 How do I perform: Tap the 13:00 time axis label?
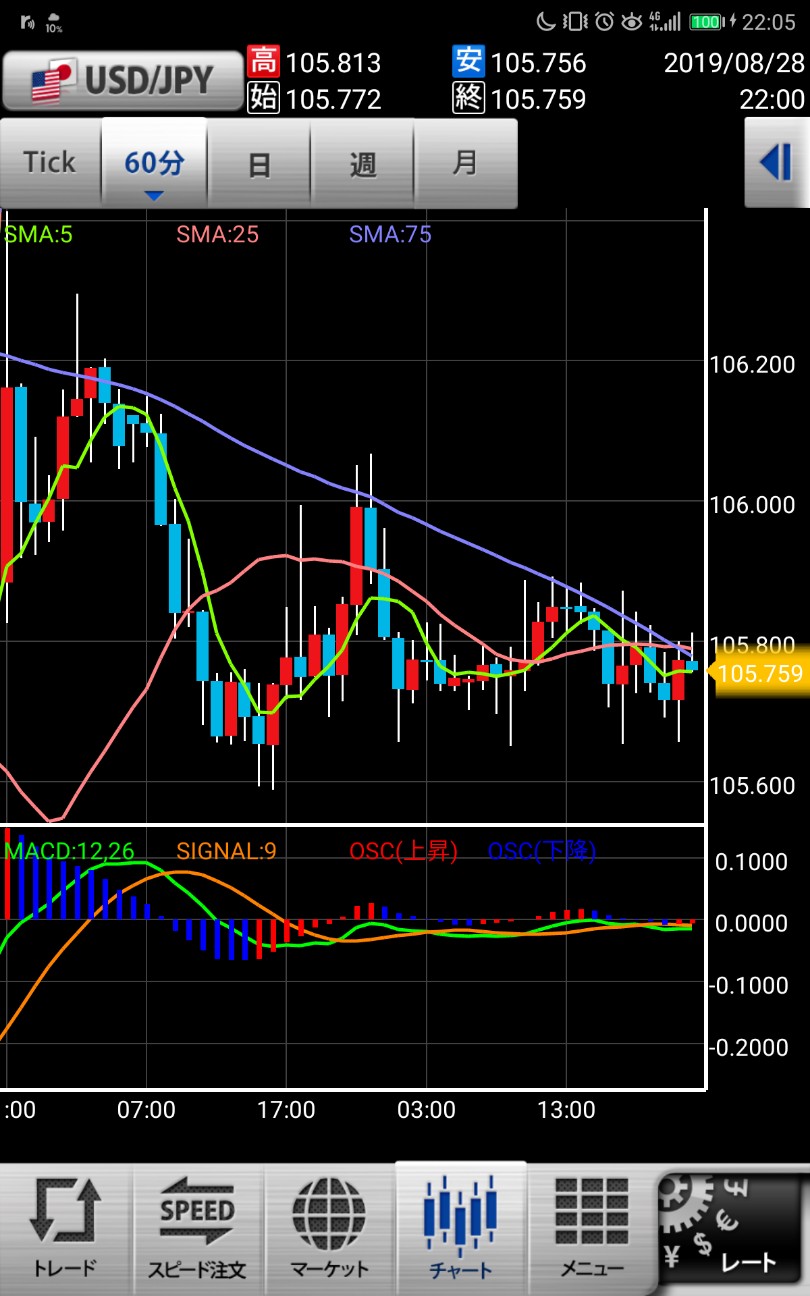(x=566, y=1110)
